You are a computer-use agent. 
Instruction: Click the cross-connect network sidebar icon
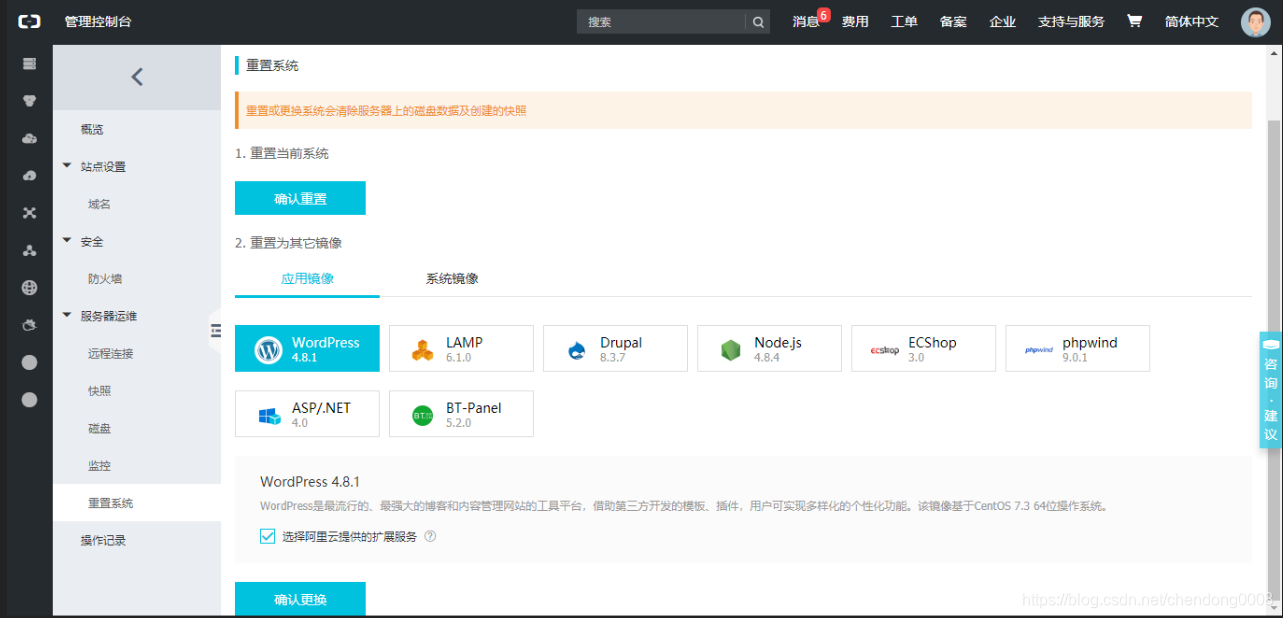coord(29,213)
